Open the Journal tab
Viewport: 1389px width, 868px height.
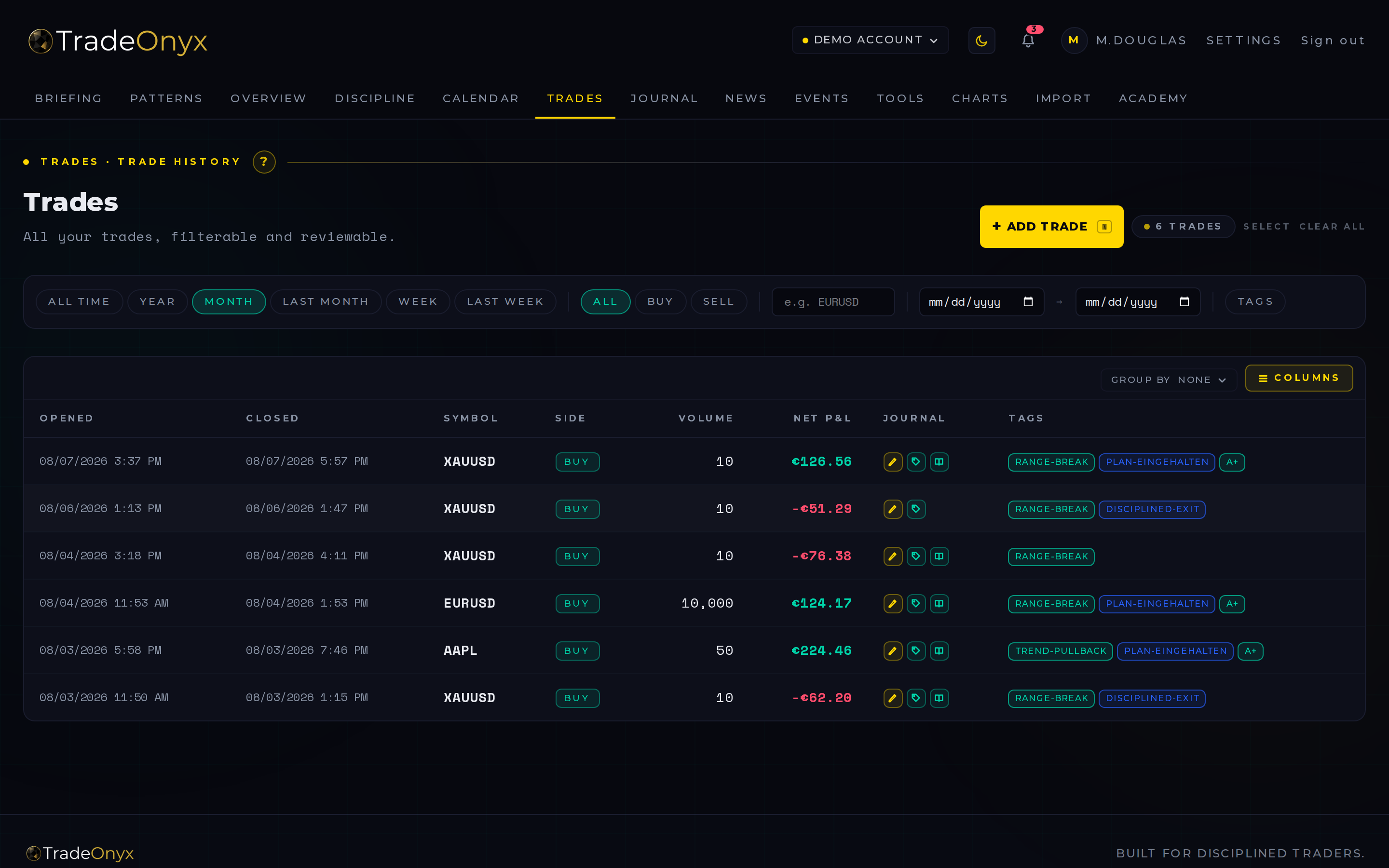point(664,99)
